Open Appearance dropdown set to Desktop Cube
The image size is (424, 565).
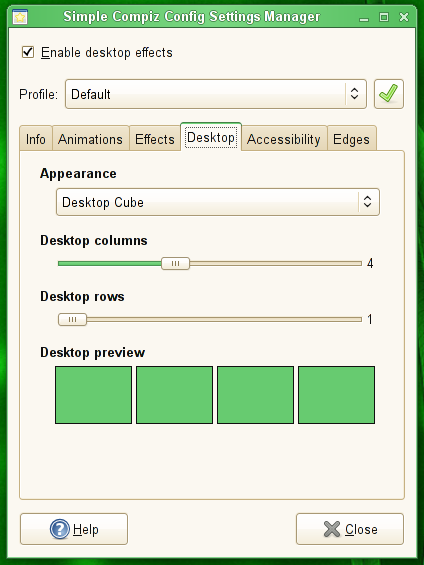[x=218, y=202]
